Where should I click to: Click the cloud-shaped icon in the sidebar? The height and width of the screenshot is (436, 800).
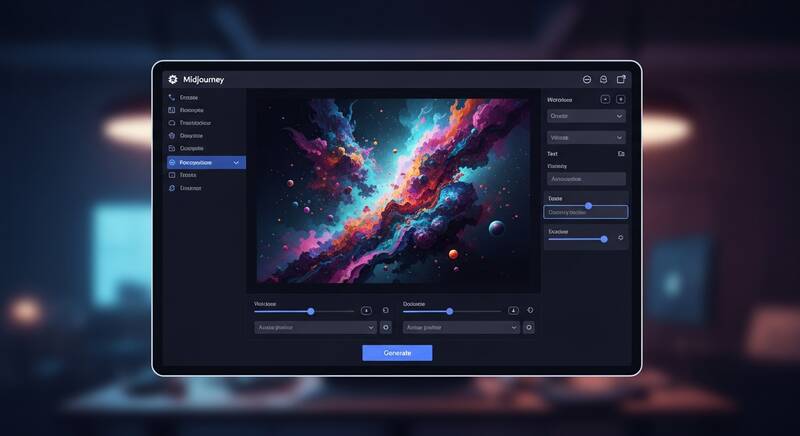172,123
